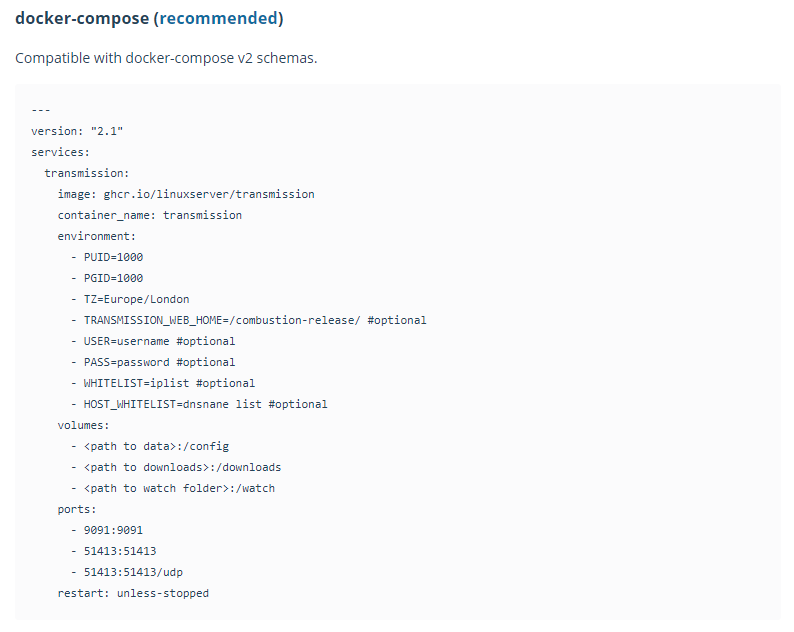The height and width of the screenshot is (632, 794).
Task: Click the ghcr.io/linuxserver/transmission image line
Action: tap(186, 194)
